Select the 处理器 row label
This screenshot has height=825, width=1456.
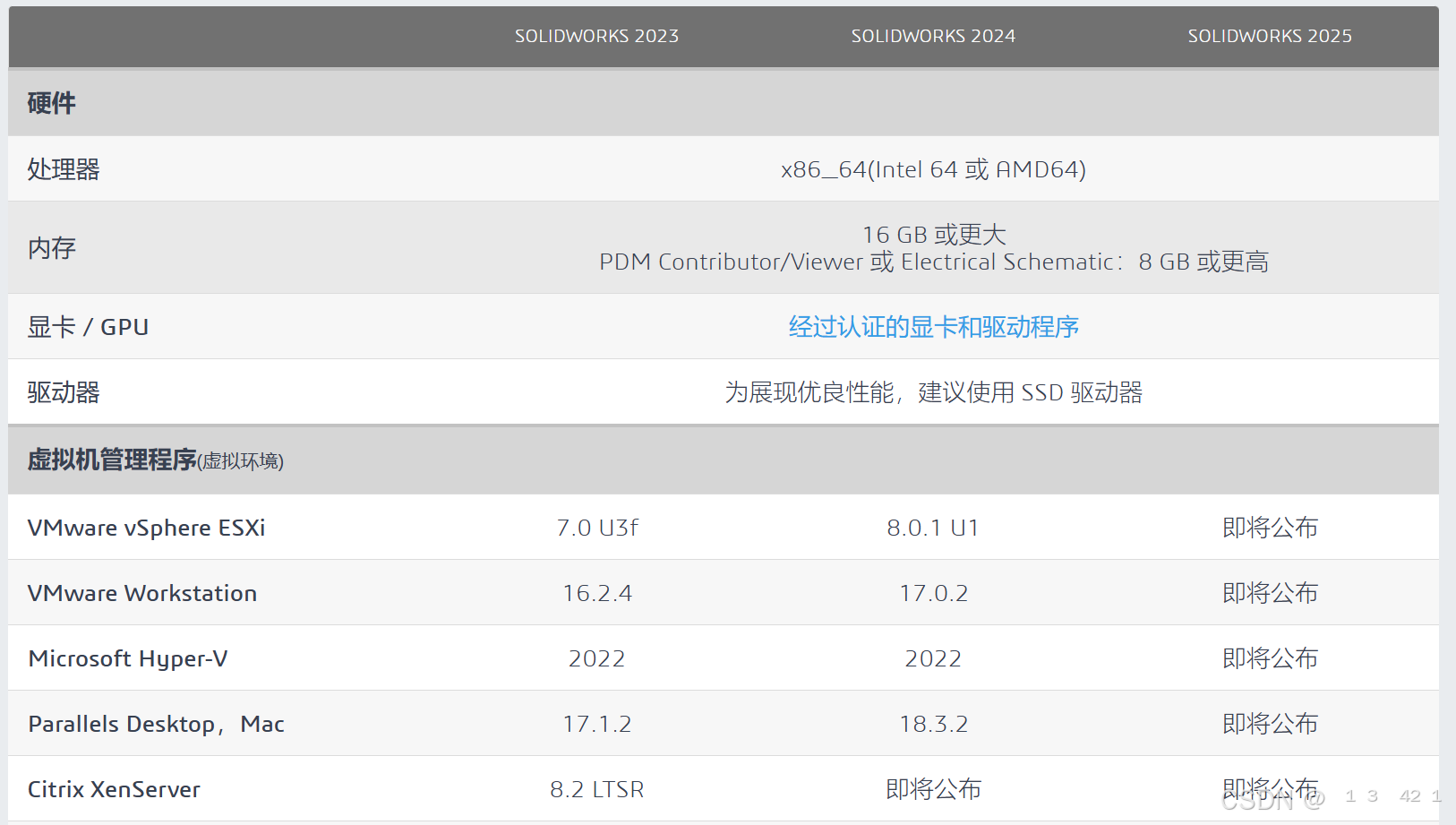[x=64, y=169]
